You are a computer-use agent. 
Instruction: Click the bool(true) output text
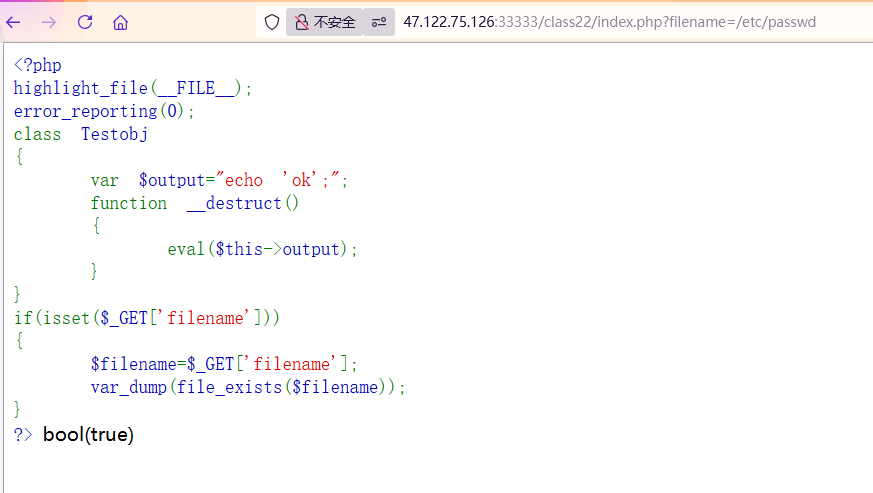click(88, 434)
